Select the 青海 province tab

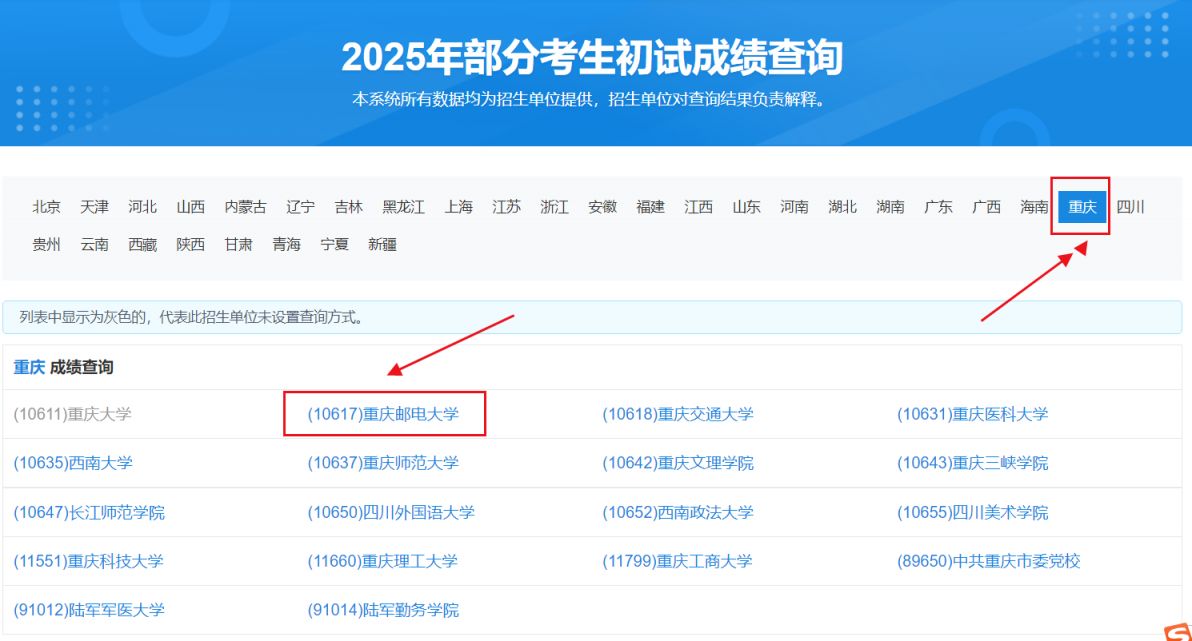pos(287,244)
